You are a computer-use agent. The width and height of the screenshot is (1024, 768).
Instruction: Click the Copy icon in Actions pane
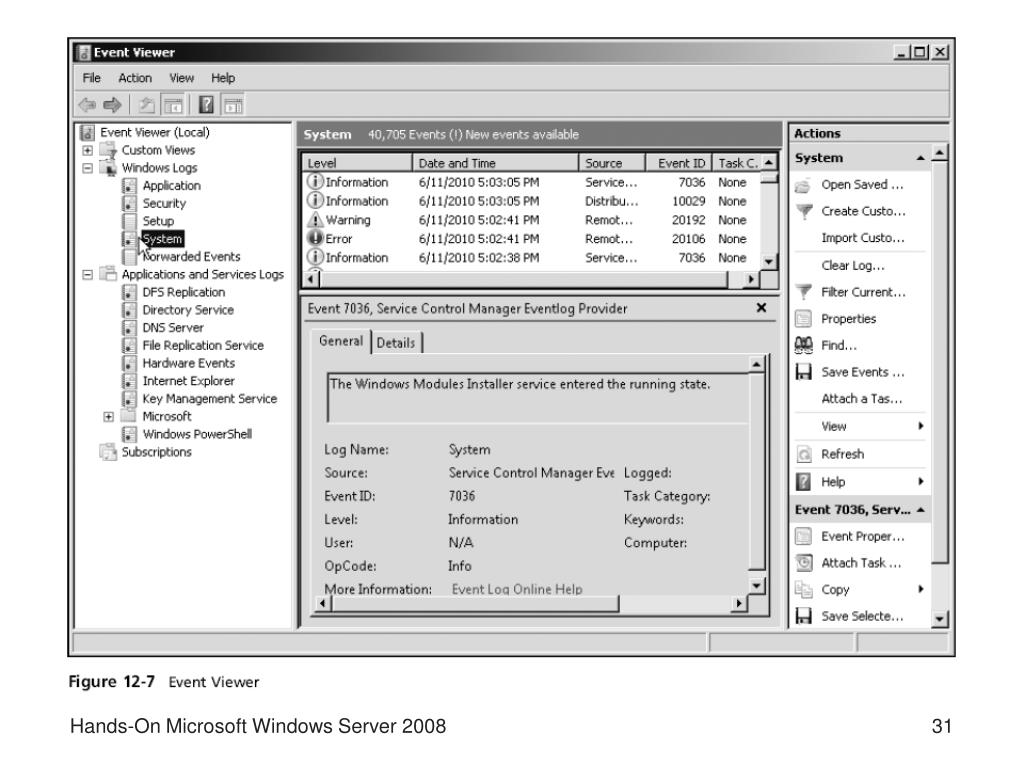point(803,590)
